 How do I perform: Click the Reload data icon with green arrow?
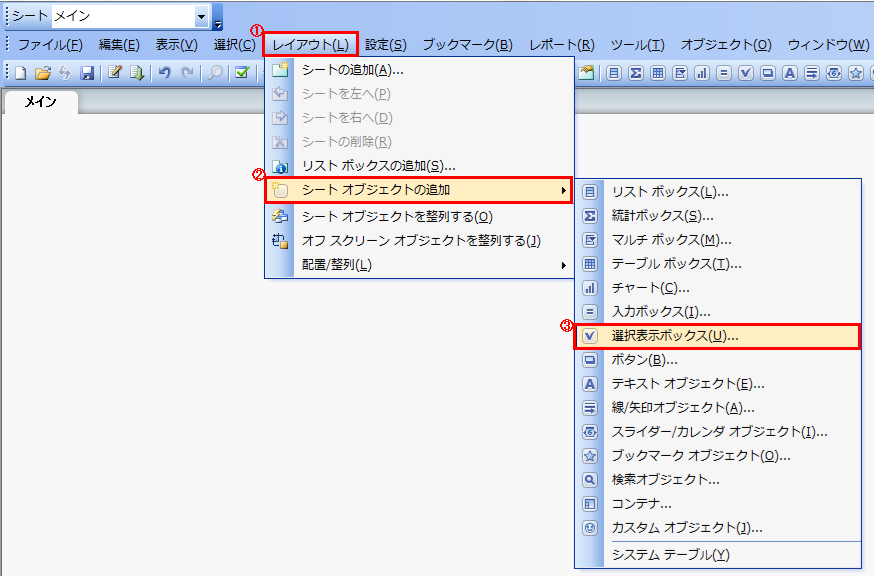click(137, 73)
